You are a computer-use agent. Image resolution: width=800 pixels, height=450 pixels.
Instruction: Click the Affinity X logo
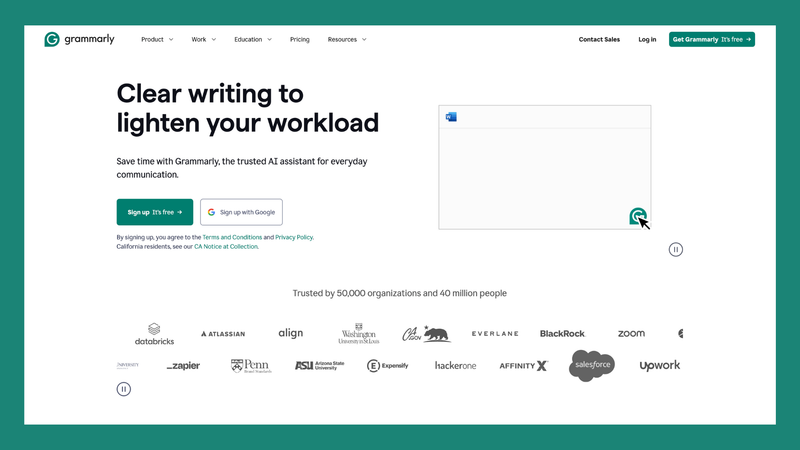(523, 366)
